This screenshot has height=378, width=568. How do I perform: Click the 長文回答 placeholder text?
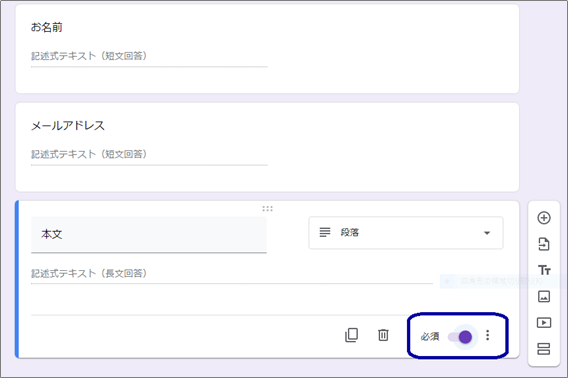tap(89, 273)
